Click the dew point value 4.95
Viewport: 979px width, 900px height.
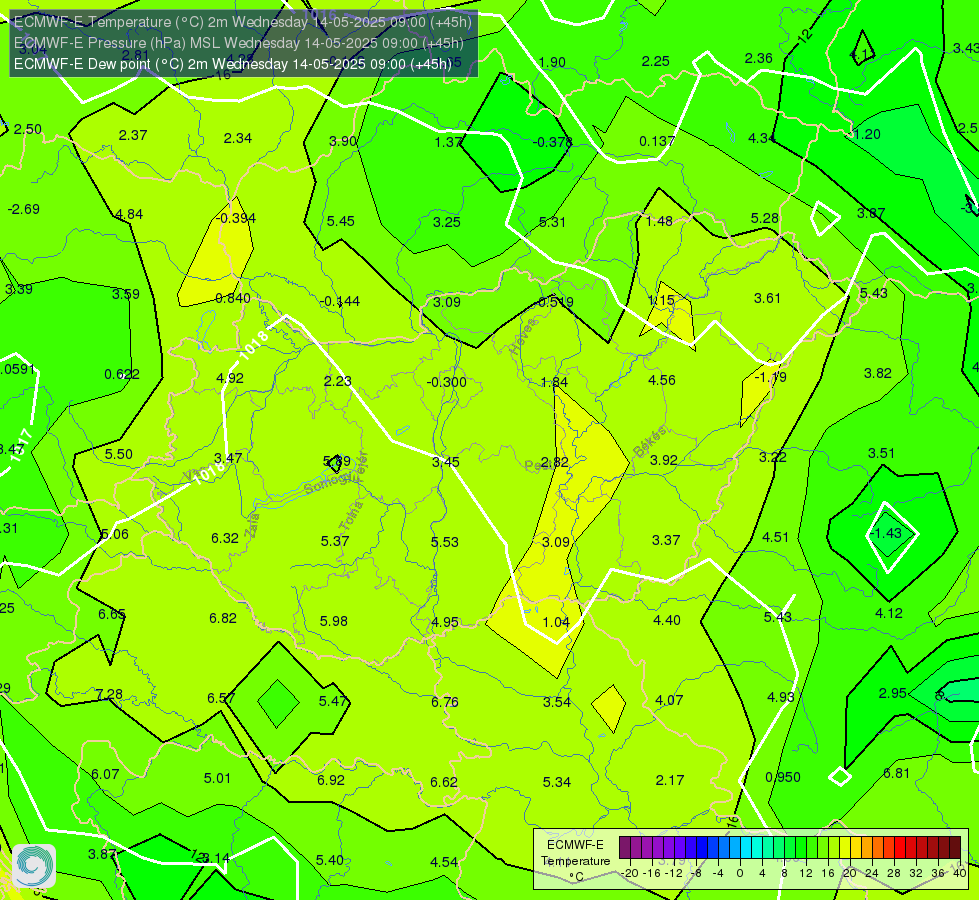445,622
